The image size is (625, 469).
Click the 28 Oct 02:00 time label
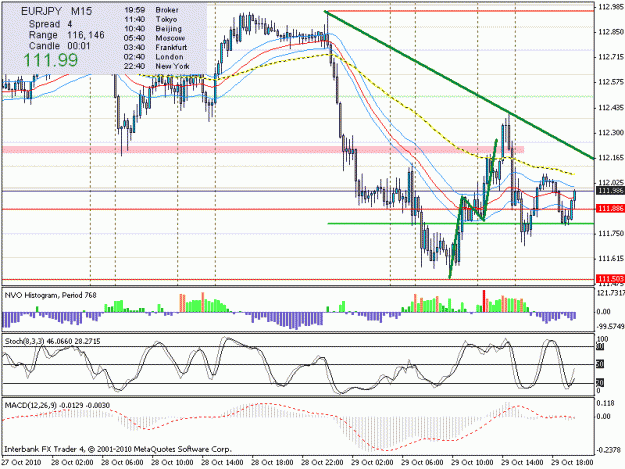pyautogui.click(x=72, y=463)
